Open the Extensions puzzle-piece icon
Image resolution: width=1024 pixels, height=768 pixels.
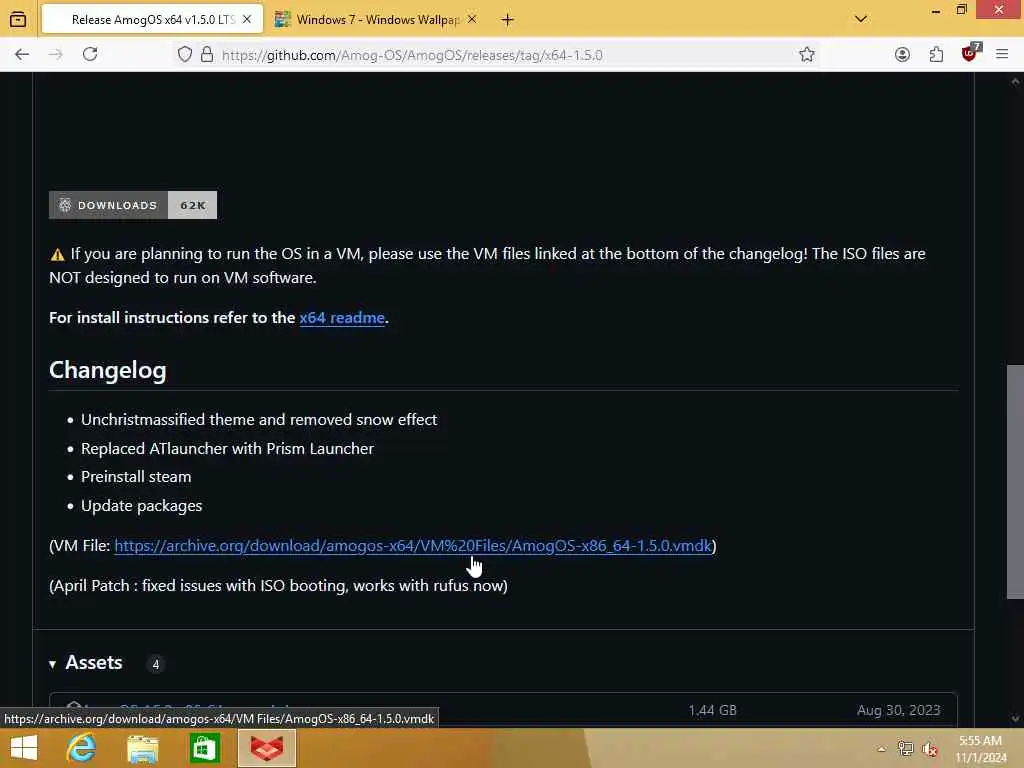point(936,54)
